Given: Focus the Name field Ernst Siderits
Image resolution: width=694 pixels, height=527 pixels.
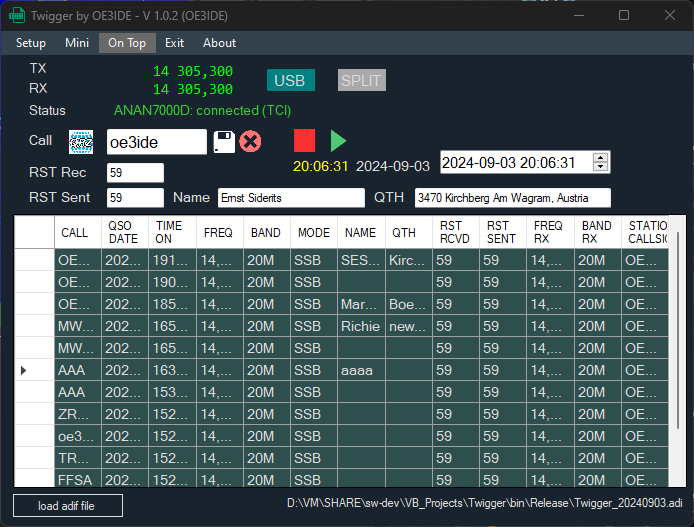Looking at the screenshot, I should pyautogui.click(x=291, y=197).
